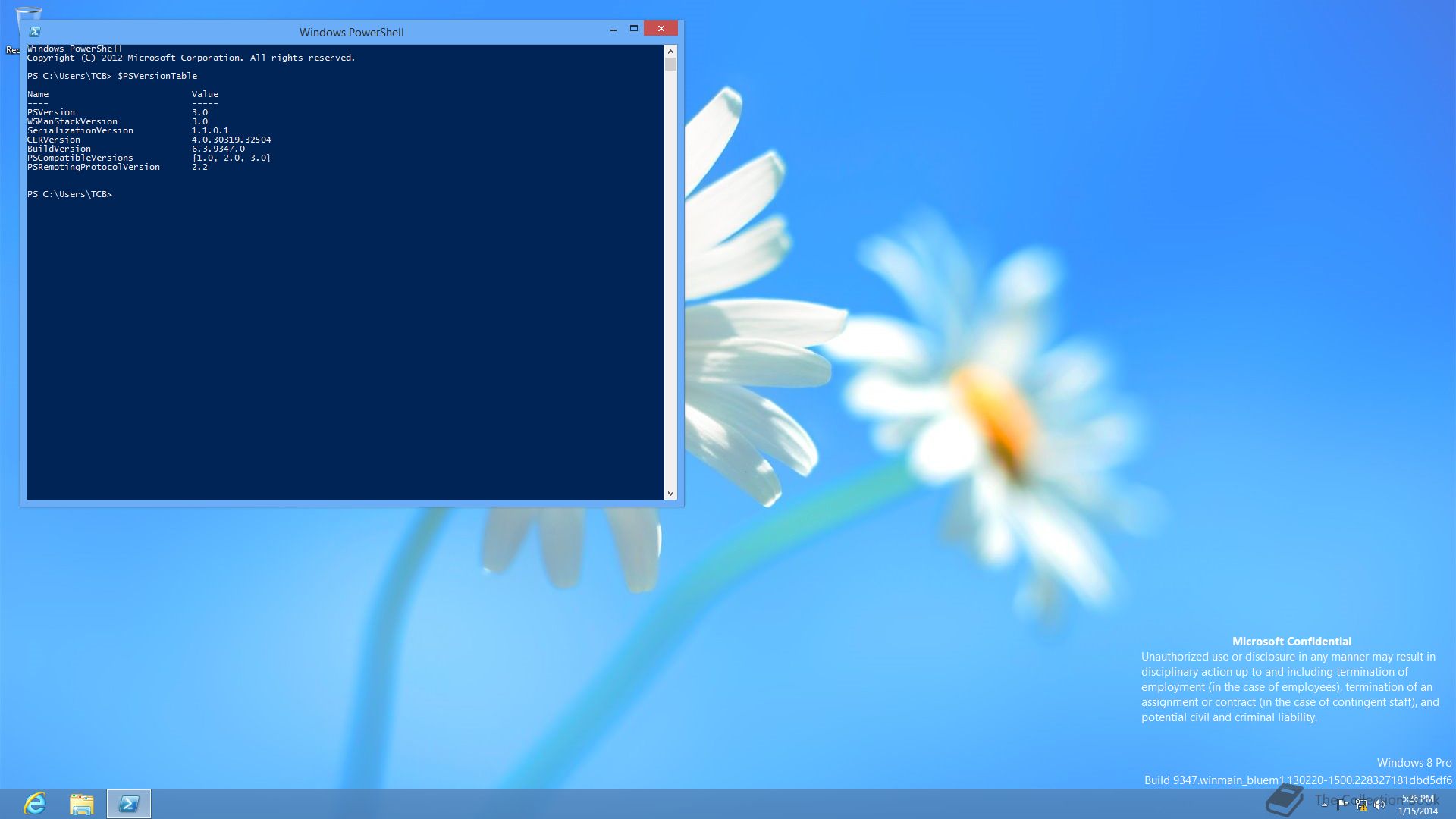Minimize the Windows PowerShell window
The height and width of the screenshot is (819, 1456).
tap(613, 29)
